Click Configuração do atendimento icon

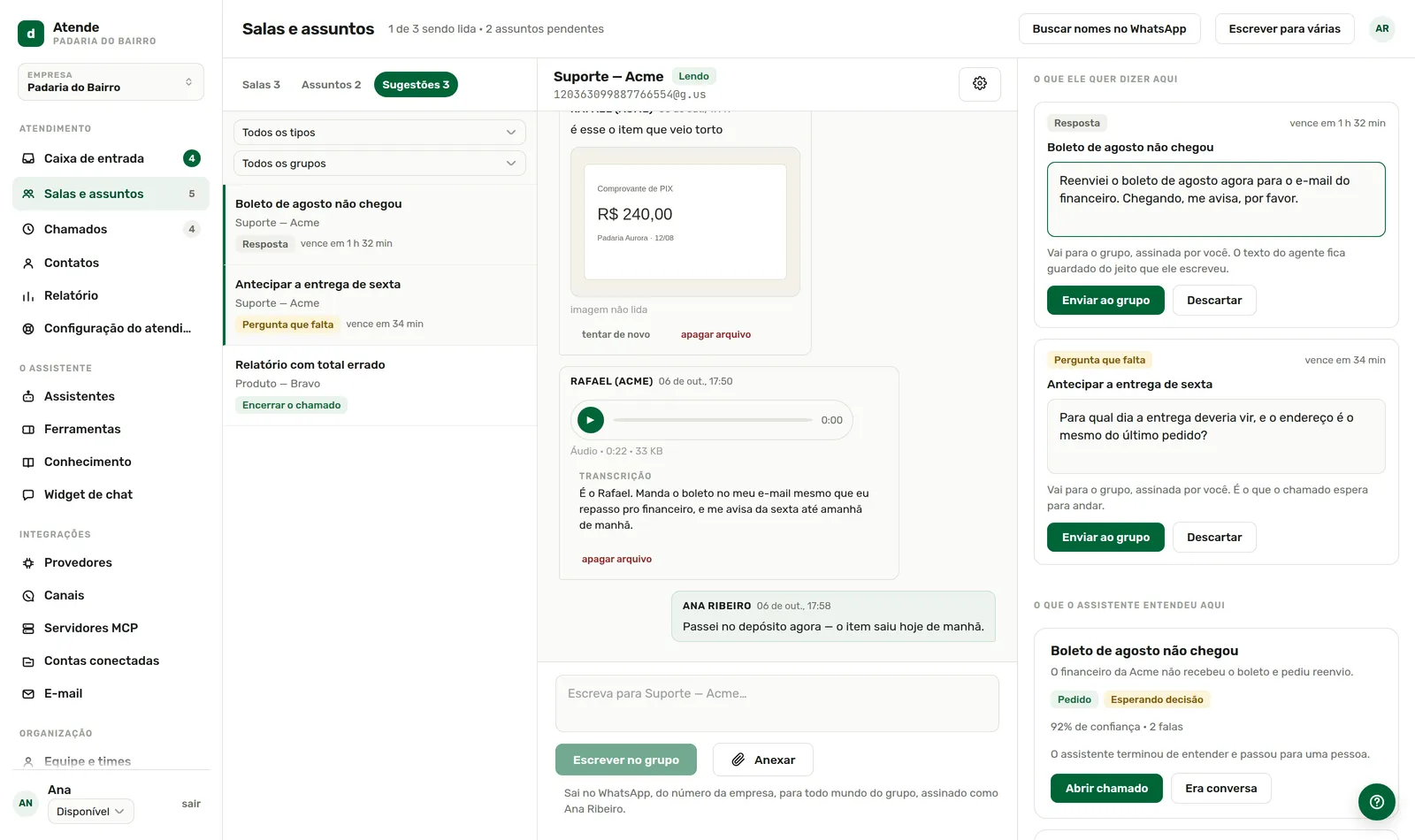pos(28,328)
